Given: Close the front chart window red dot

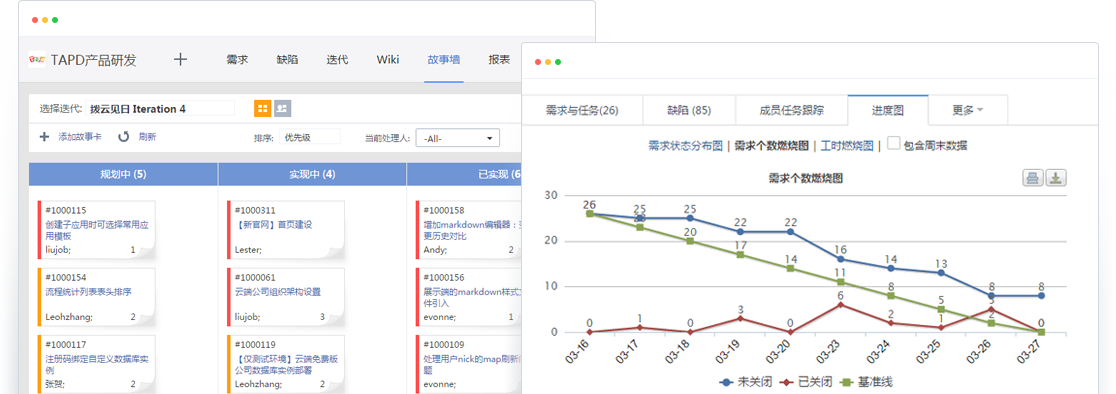Looking at the screenshot, I should click(x=537, y=62).
